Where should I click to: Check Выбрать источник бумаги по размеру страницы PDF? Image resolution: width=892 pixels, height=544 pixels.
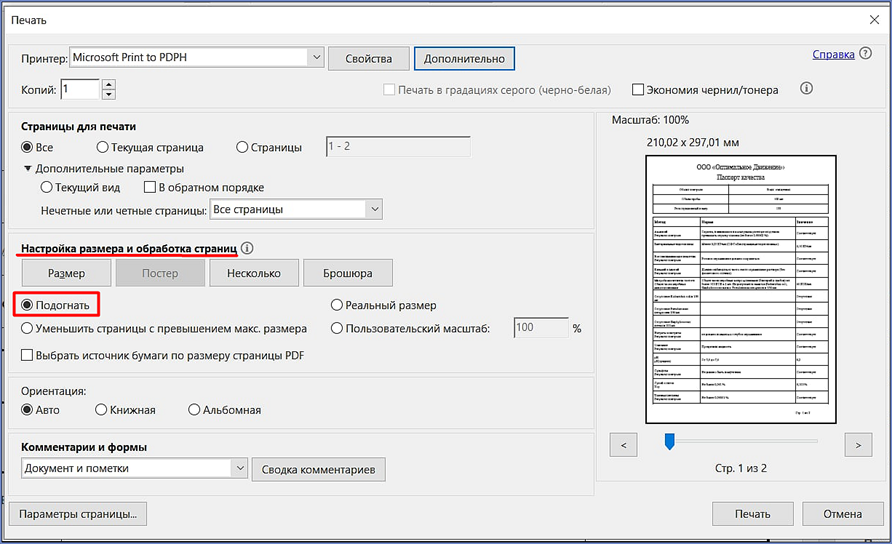27,355
